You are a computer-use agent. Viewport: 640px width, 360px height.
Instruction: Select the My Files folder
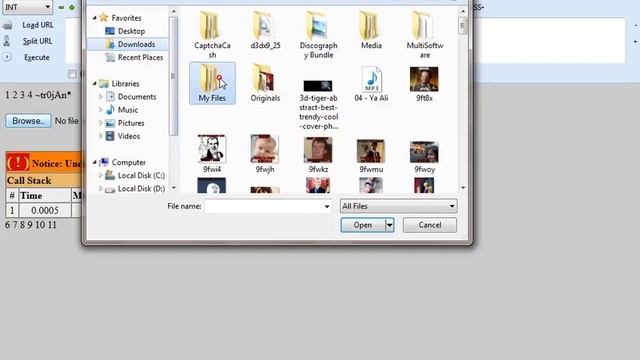tap(212, 83)
